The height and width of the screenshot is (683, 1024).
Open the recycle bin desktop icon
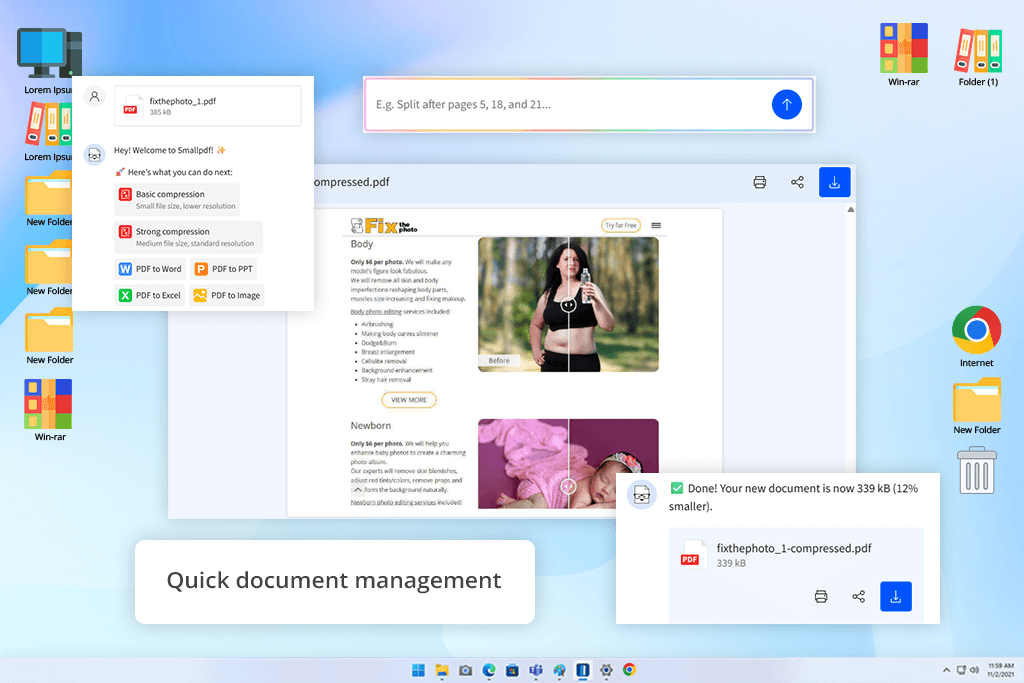(x=977, y=470)
